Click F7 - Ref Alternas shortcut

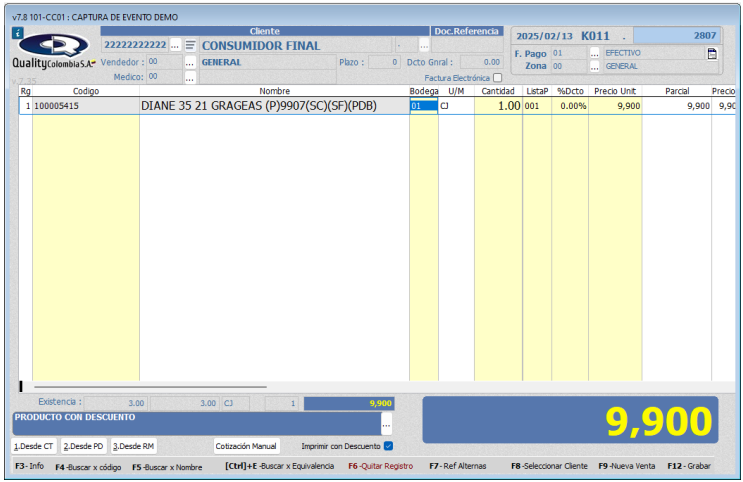(458, 466)
